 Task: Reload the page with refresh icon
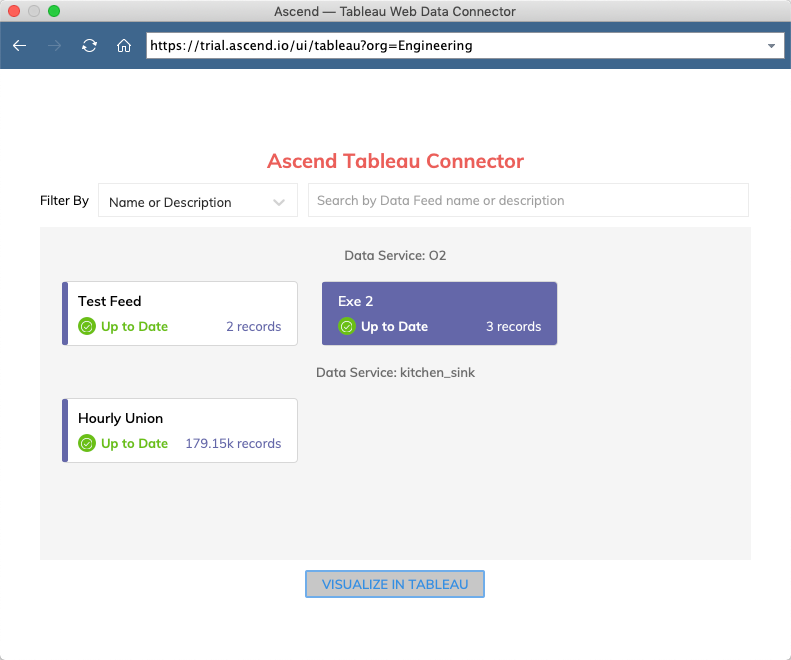(x=89, y=46)
